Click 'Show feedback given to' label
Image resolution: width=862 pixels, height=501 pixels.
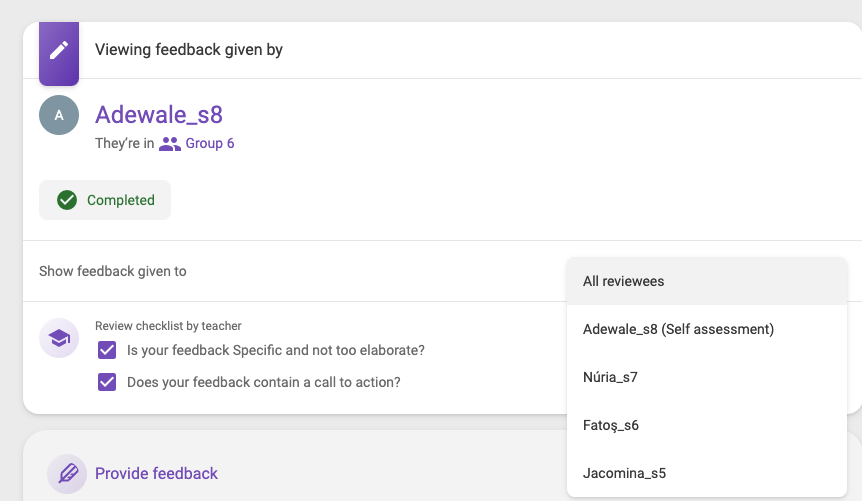[113, 271]
